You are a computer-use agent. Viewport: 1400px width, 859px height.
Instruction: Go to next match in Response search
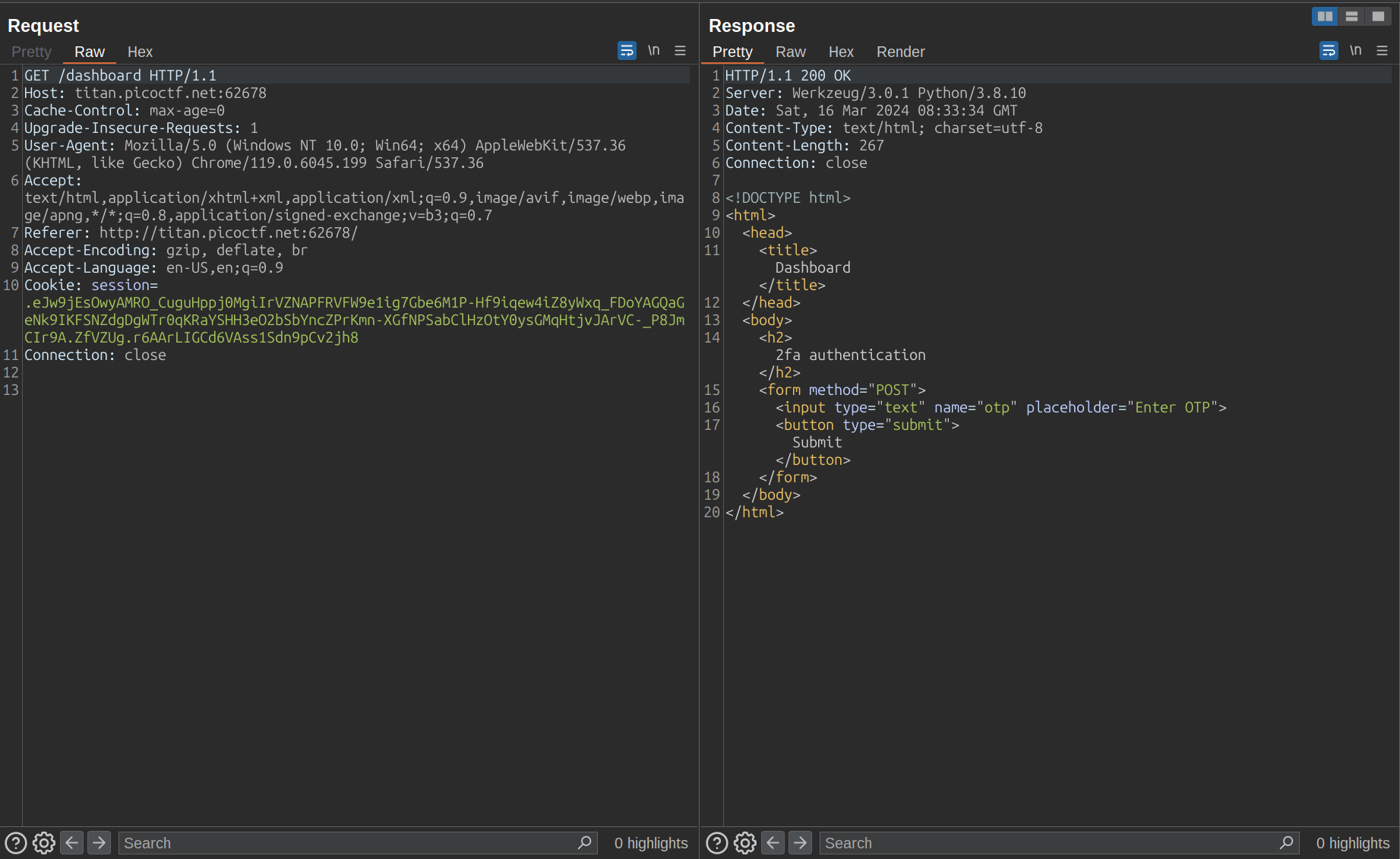pos(800,843)
